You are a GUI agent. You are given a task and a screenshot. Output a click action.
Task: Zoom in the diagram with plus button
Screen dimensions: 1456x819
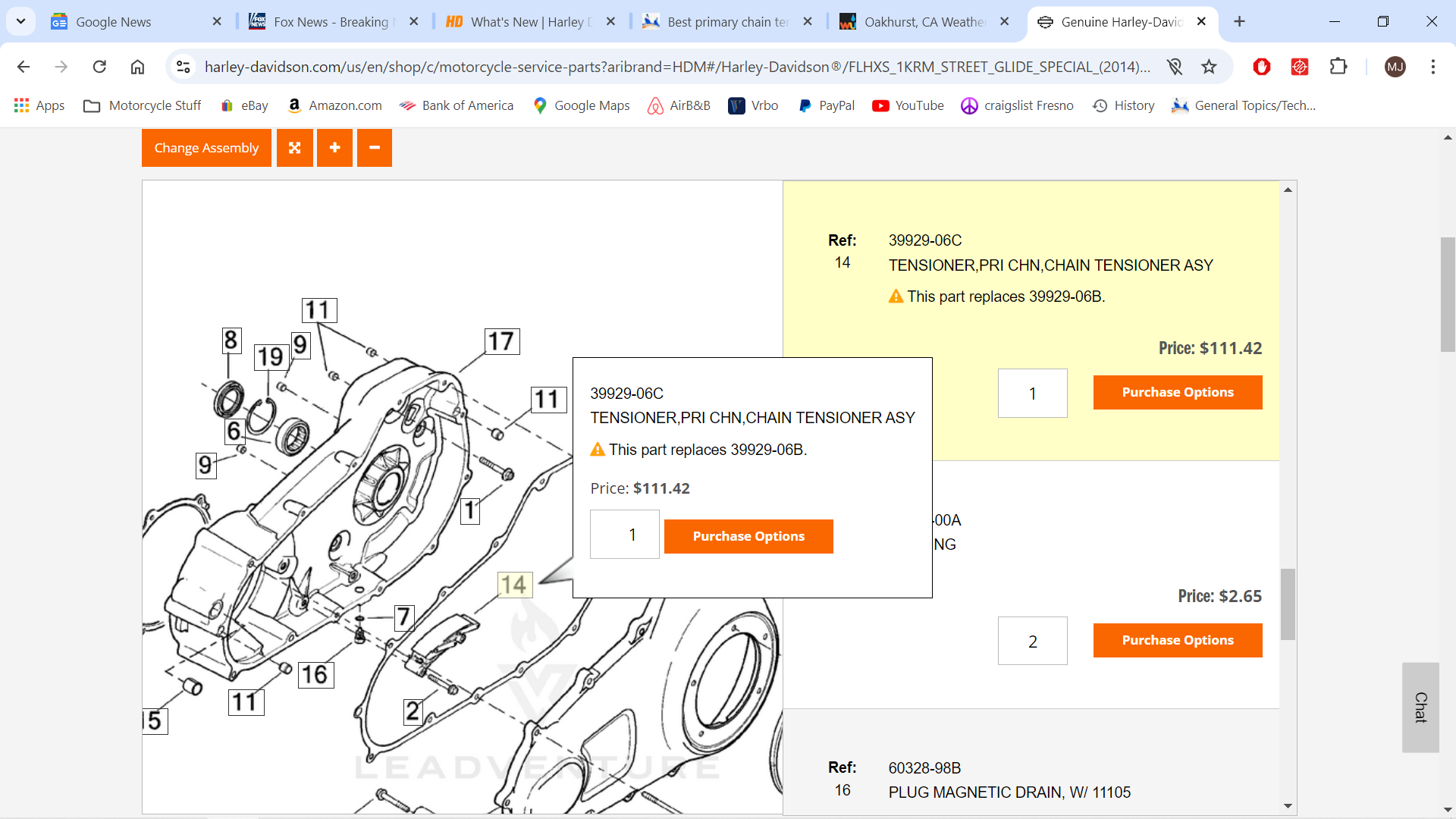(x=334, y=148)
